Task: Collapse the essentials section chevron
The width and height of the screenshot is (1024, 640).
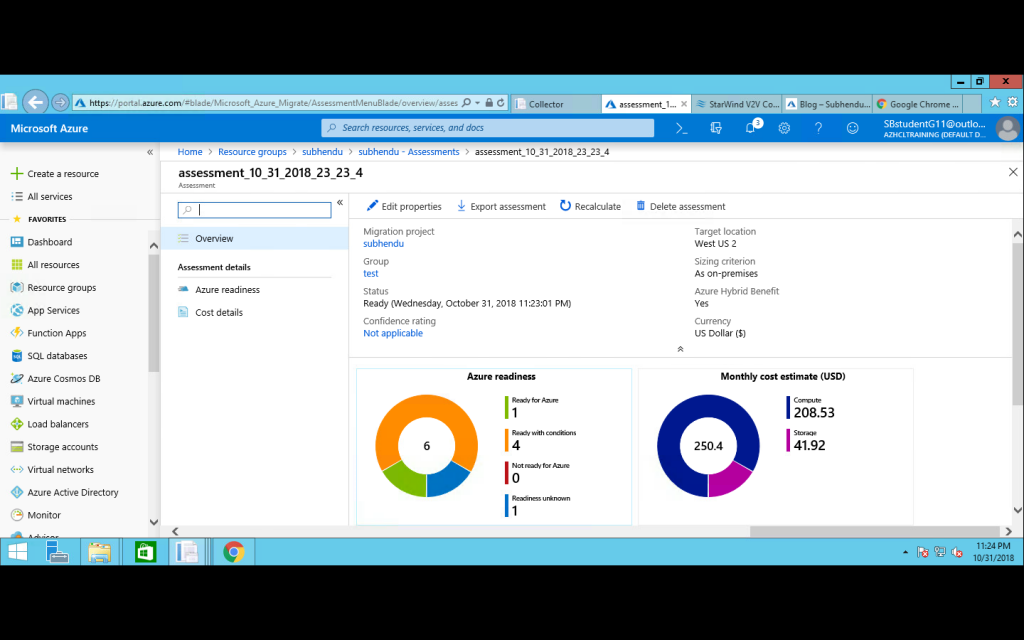Action: (x=680, y=349)
